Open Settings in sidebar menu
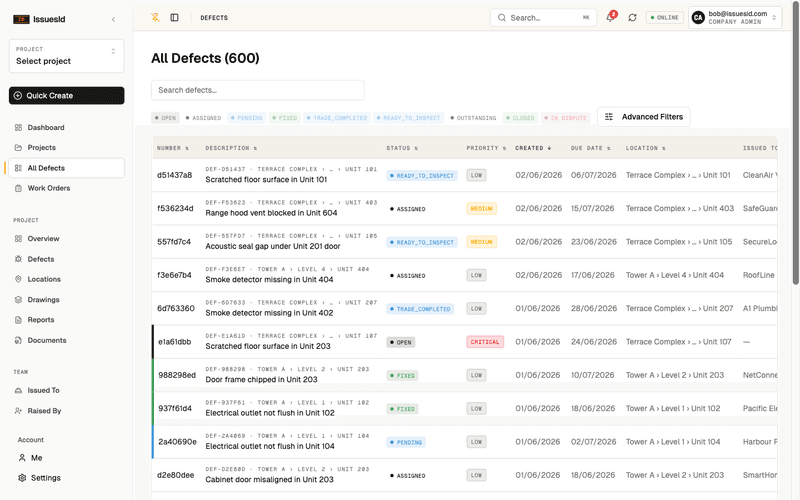This screenshot has width=800, height=500. (x=66, y=478)
